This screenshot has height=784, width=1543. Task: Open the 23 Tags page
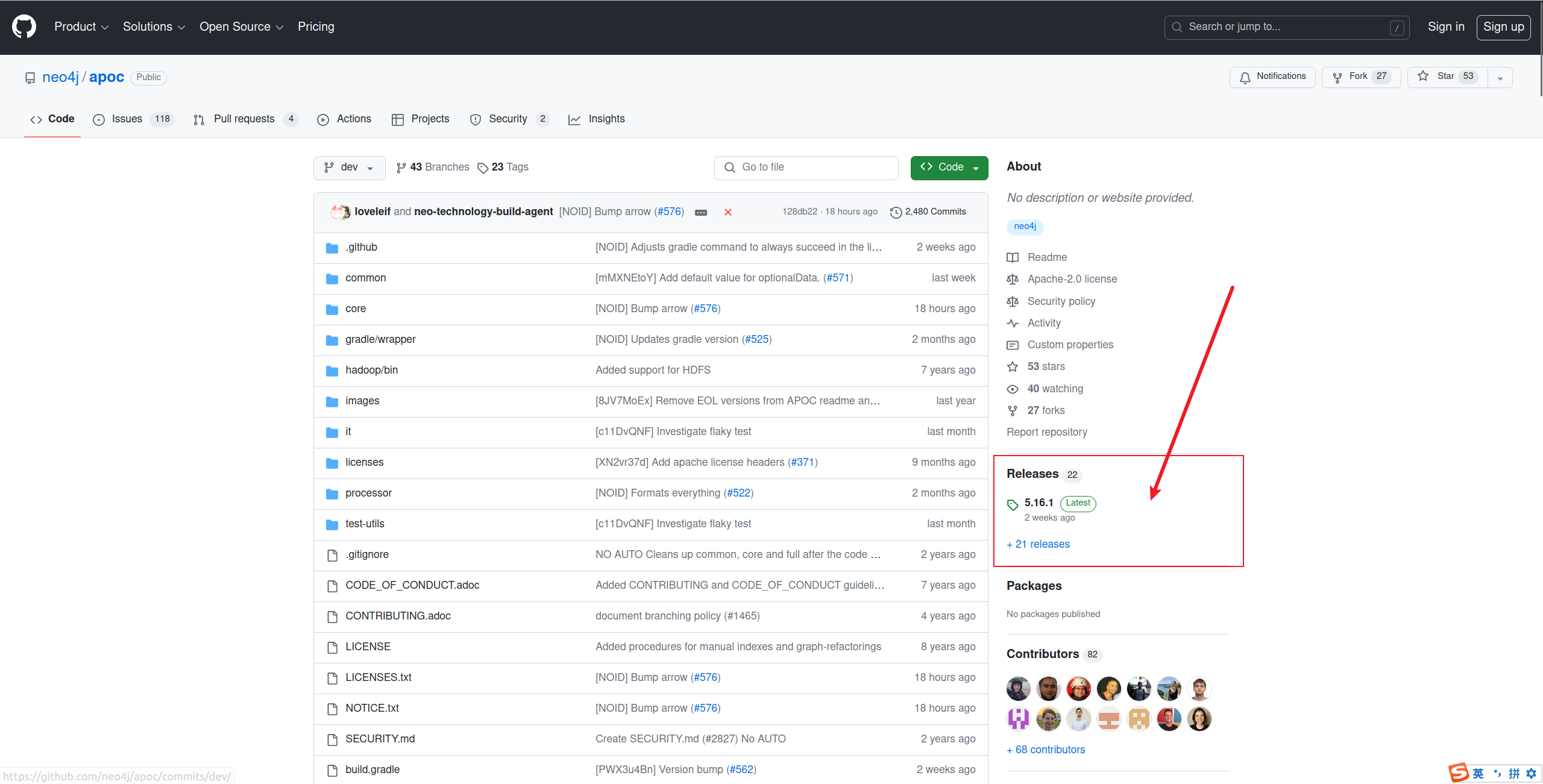click(503, 168)
